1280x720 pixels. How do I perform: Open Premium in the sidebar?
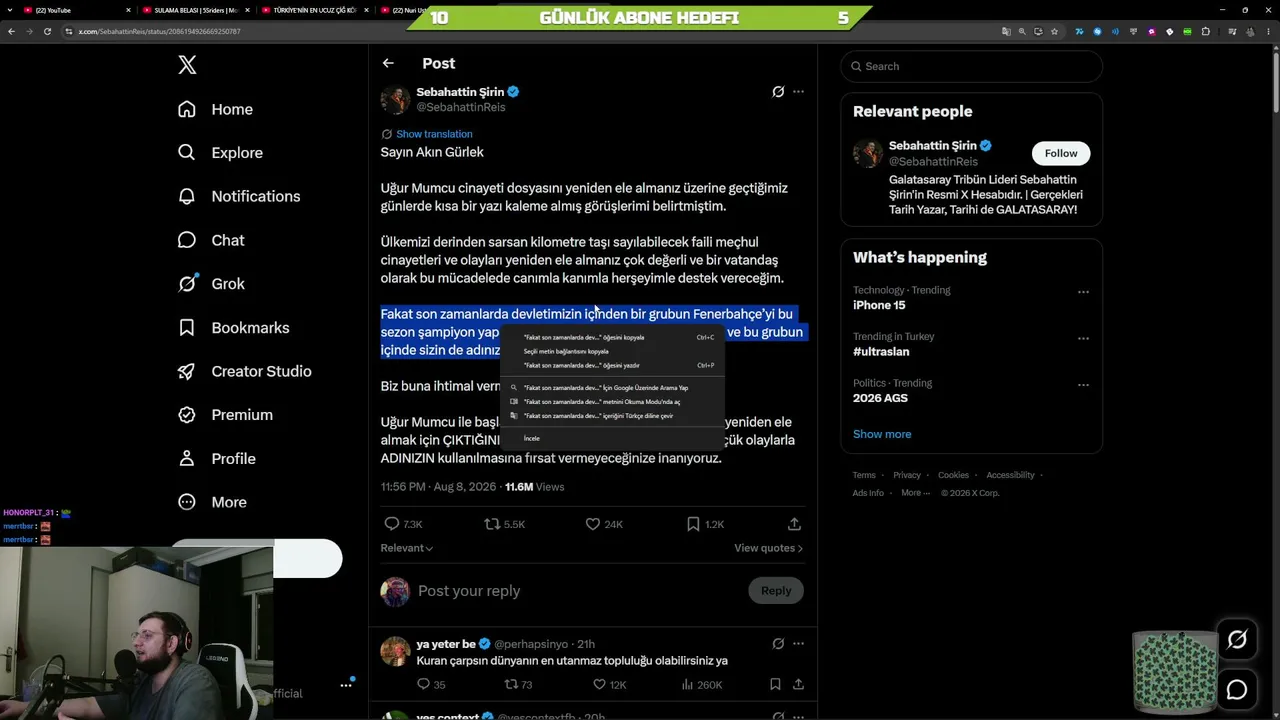point(225,415)
